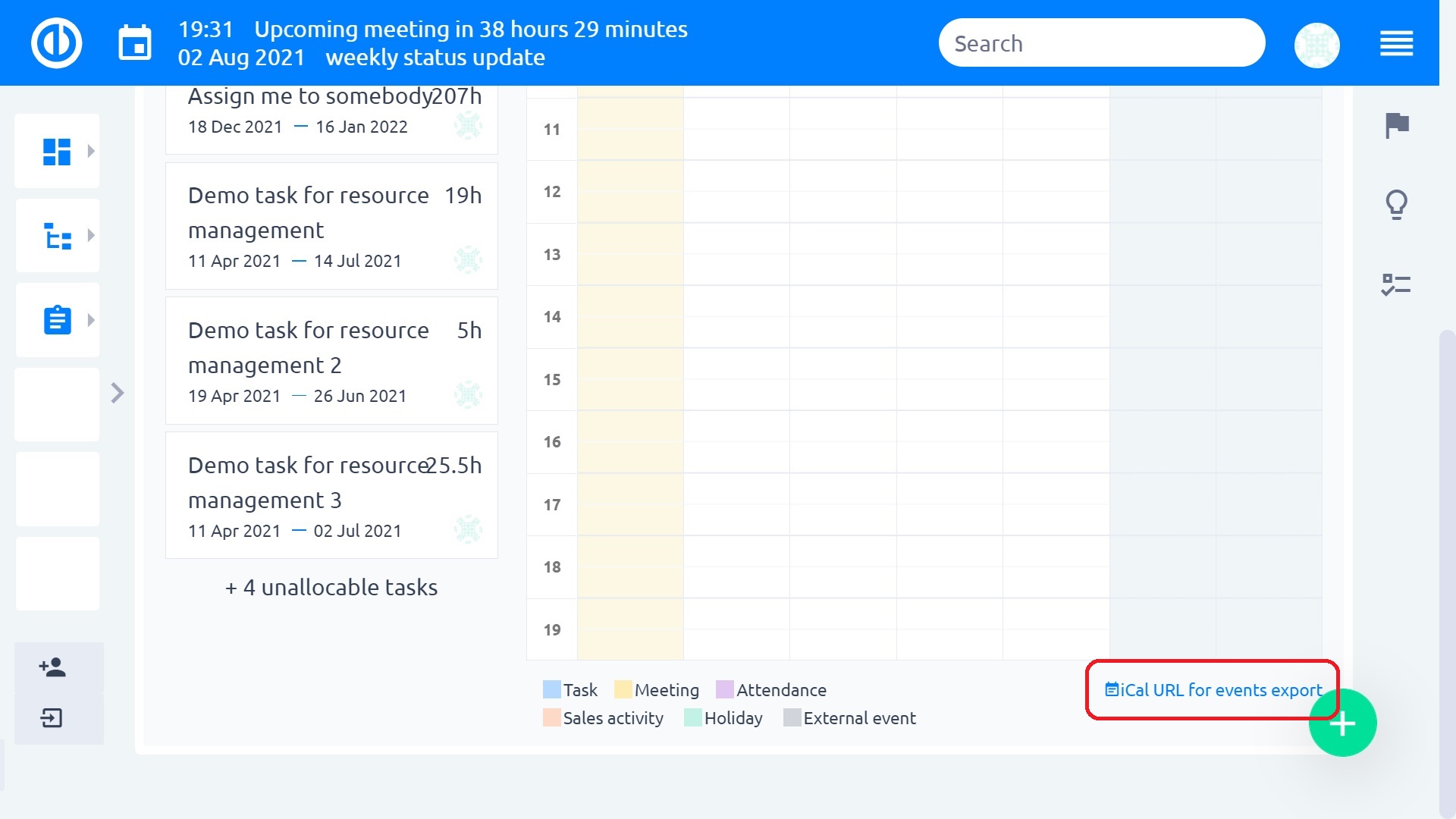
Task: Open the Easy Project logo home
Action: (56, 43)
